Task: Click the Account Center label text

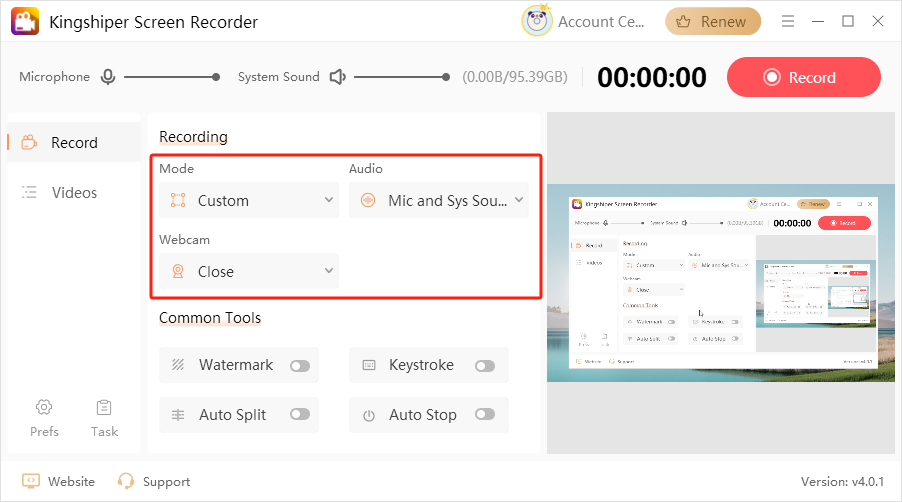Action: tap(601, 22)
